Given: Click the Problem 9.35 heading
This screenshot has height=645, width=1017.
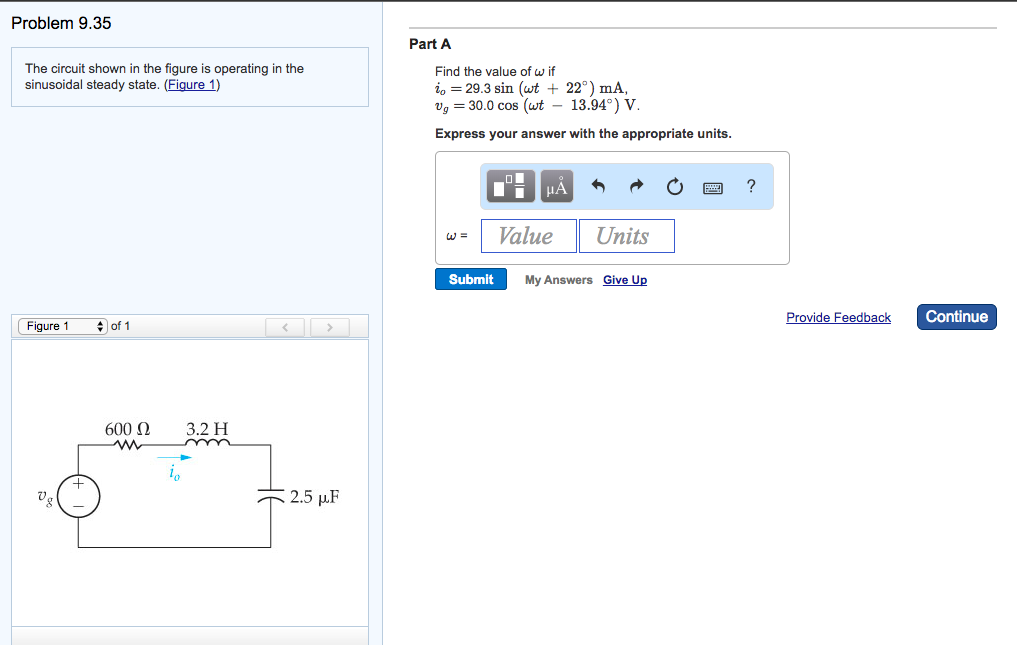Looking at the screenshot, I should [x=61, y=23].
